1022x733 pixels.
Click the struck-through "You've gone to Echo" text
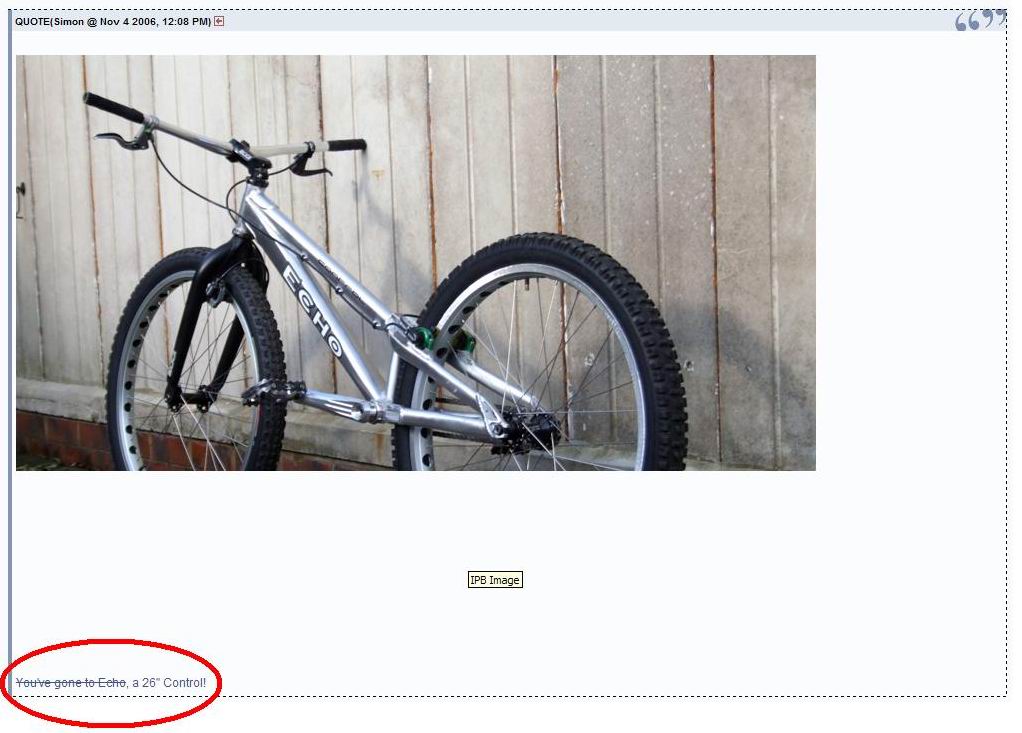pos(70,683)
